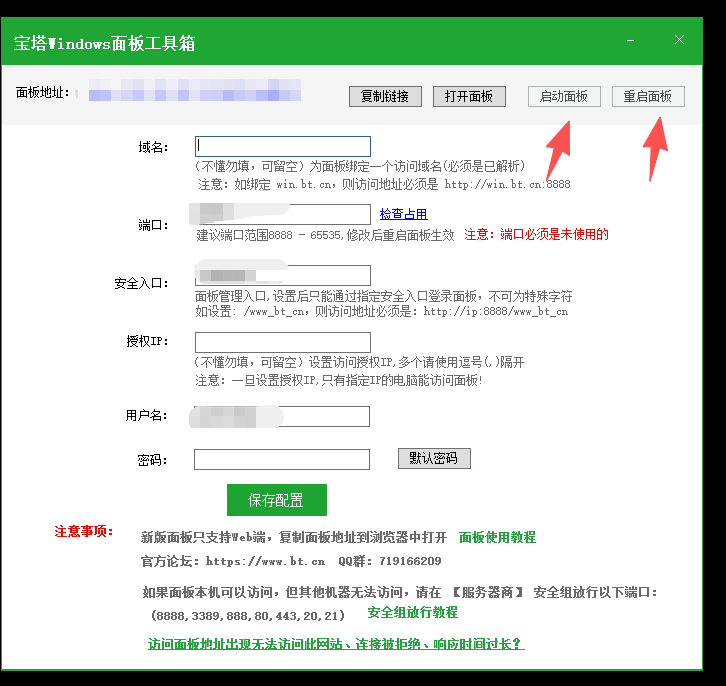Click the 默认密码 button
This screenshot has height=686, width=726.
tap(434, 458)
